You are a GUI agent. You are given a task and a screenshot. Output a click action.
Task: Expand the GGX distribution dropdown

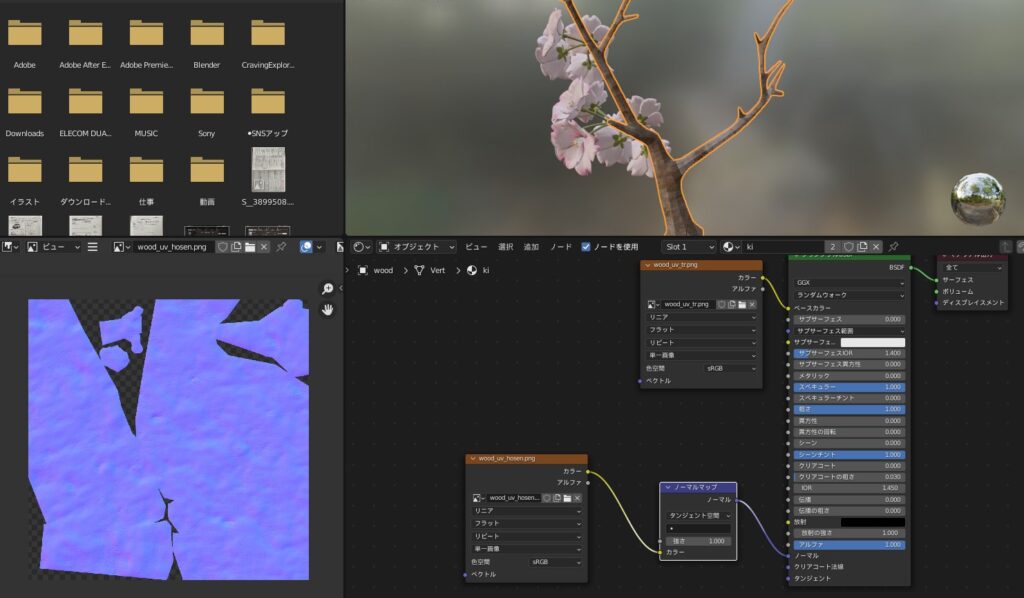coord(849,282)
